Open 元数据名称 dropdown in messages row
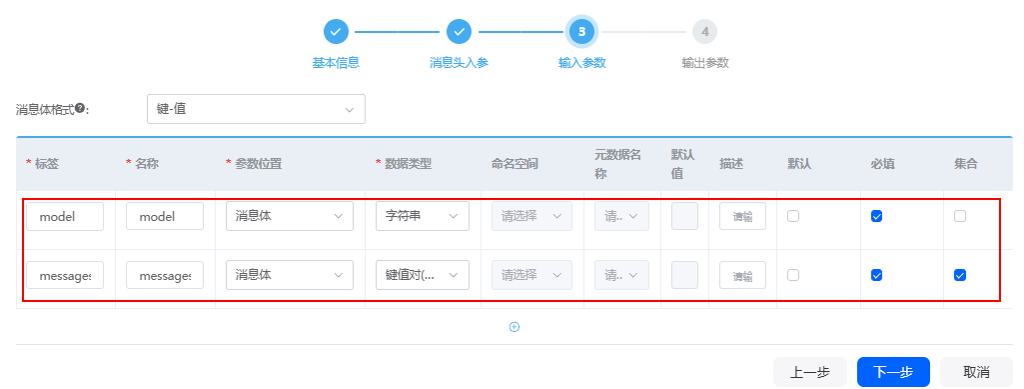Viewport: 1024px width, 389px height. coord(622,275)
